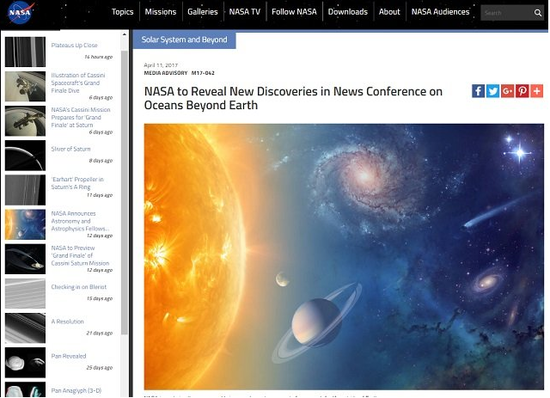Open the Downloads menu item
Viewport: 550px width, 398px height.
(x=348, y=12)
